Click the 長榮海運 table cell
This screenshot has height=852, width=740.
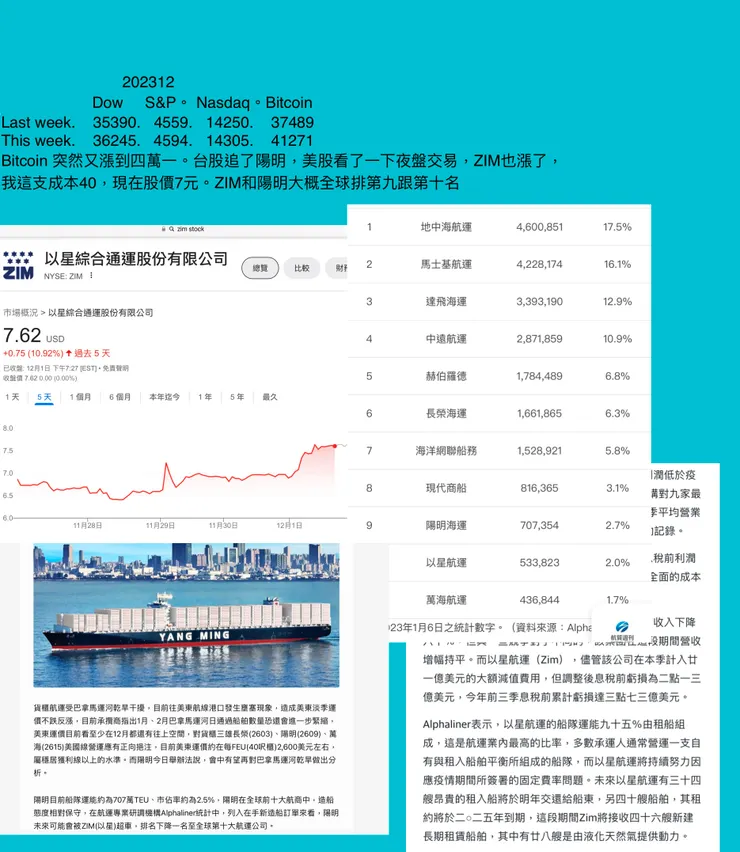[446, 414]
